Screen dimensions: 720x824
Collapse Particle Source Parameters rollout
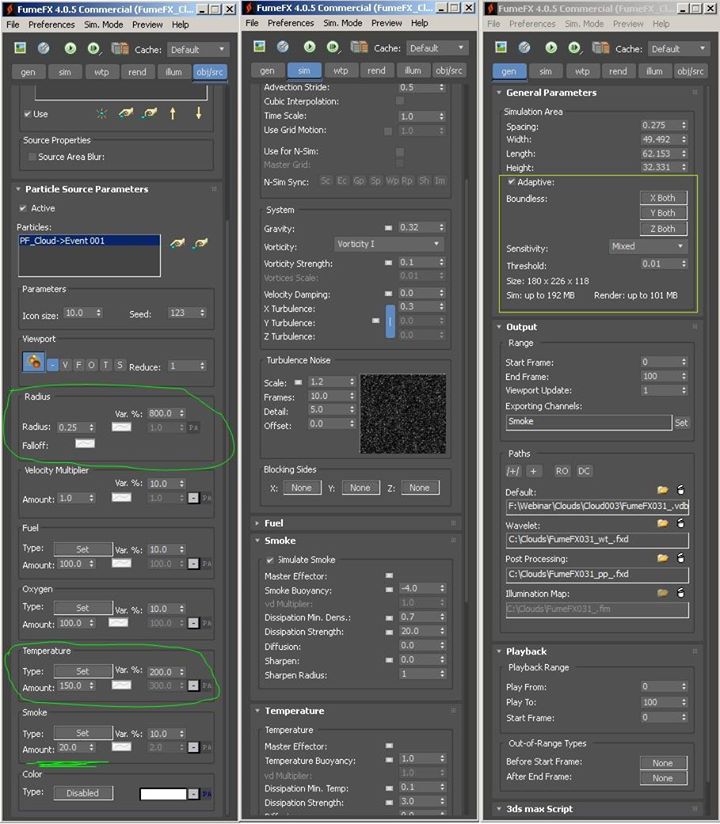[x=86, y=189]
